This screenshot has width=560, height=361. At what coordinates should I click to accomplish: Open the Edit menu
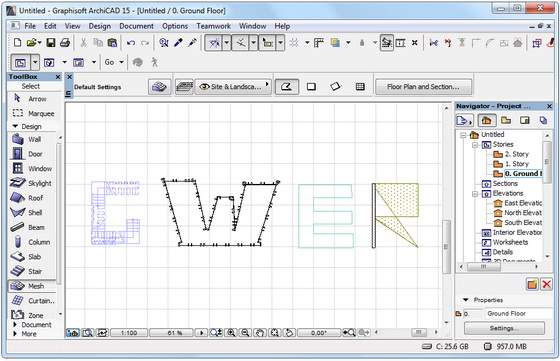(x=50, y=26)
